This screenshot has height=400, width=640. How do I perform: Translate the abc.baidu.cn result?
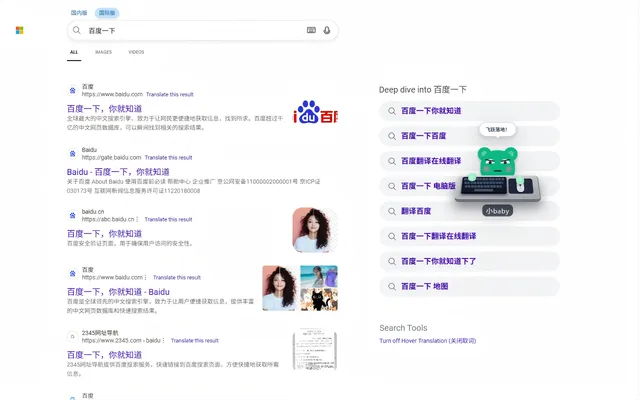[168, 219]
